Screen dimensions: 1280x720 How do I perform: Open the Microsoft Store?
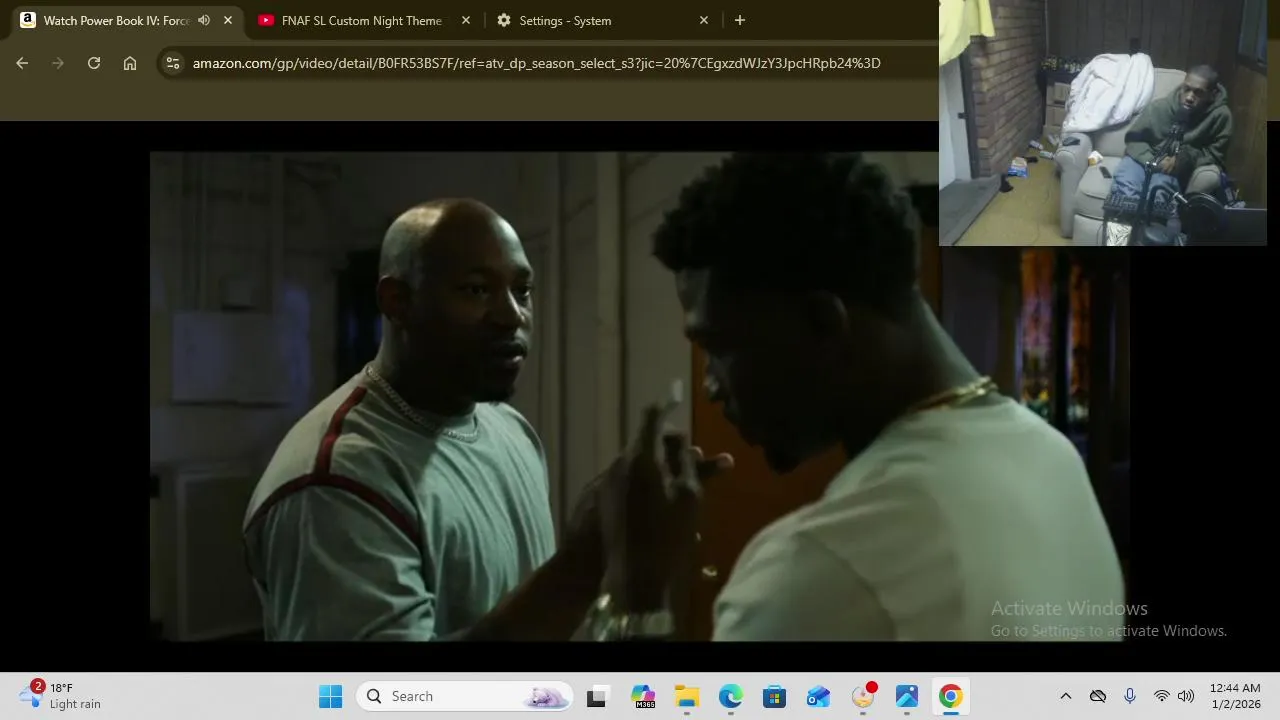[774, 696]
